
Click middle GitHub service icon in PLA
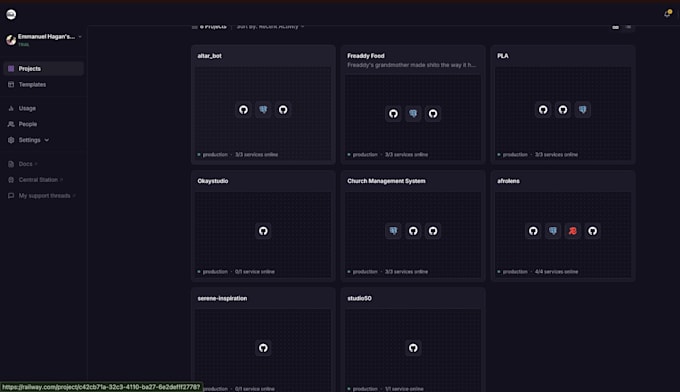click(x=563, y=110)
